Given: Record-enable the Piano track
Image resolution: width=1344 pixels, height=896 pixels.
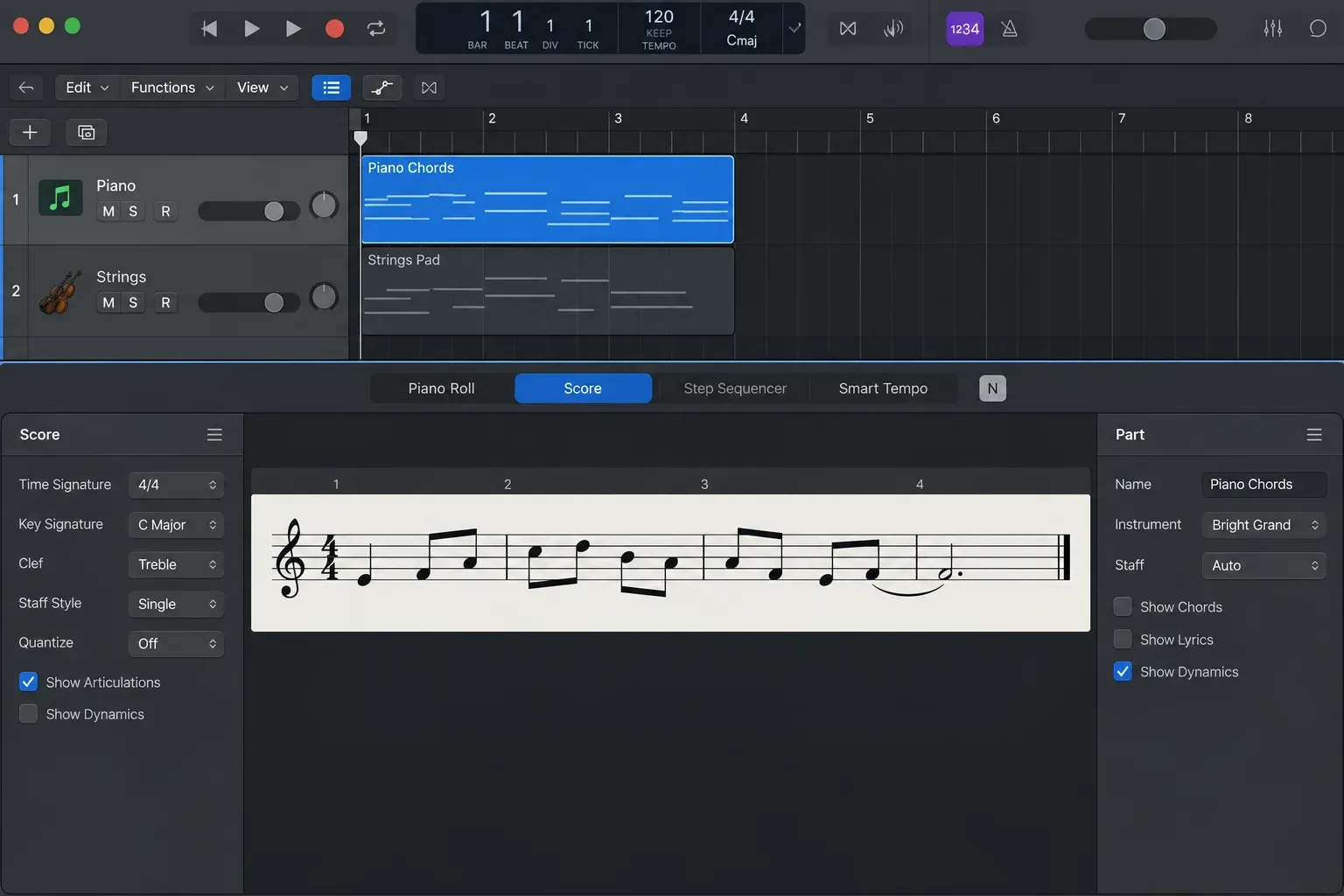Looking at the screenshot, I should click(165, 211).
